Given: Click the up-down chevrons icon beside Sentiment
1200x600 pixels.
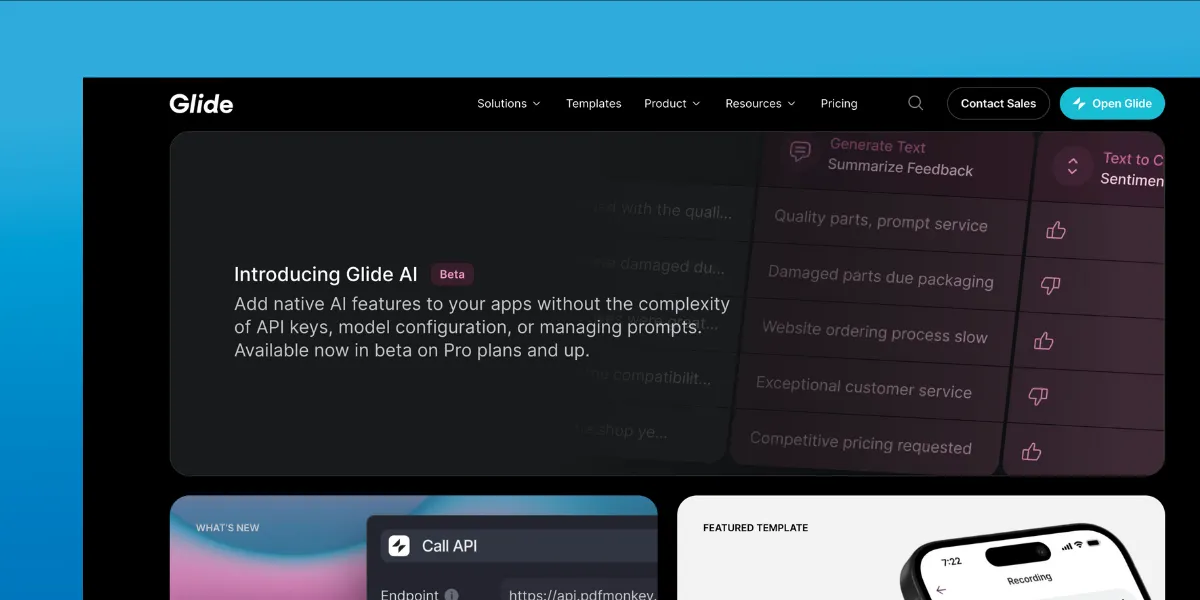Looking at the screenshot, I should coord(1072,166).
